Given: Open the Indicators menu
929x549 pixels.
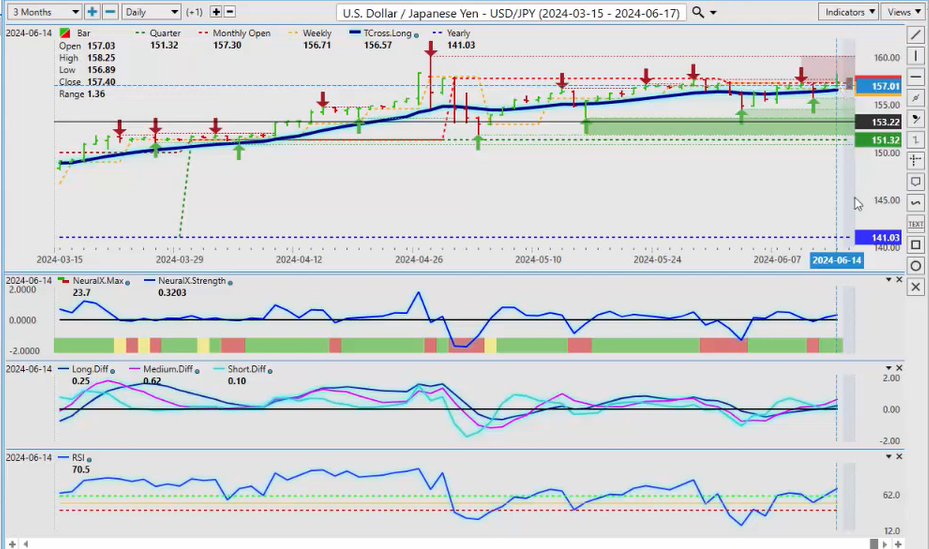Looking at the screenshot, I should click(848, 12).
